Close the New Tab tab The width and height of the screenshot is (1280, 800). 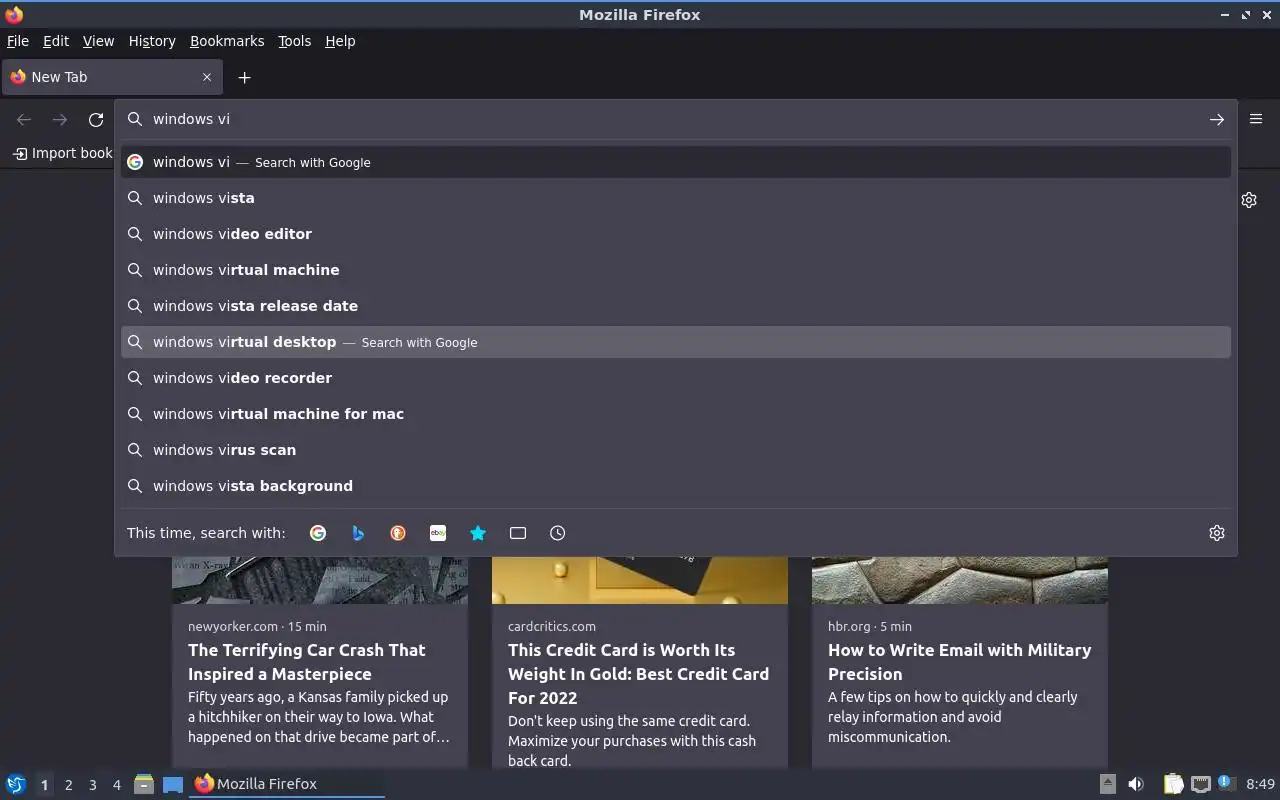[x=207, y=77]
